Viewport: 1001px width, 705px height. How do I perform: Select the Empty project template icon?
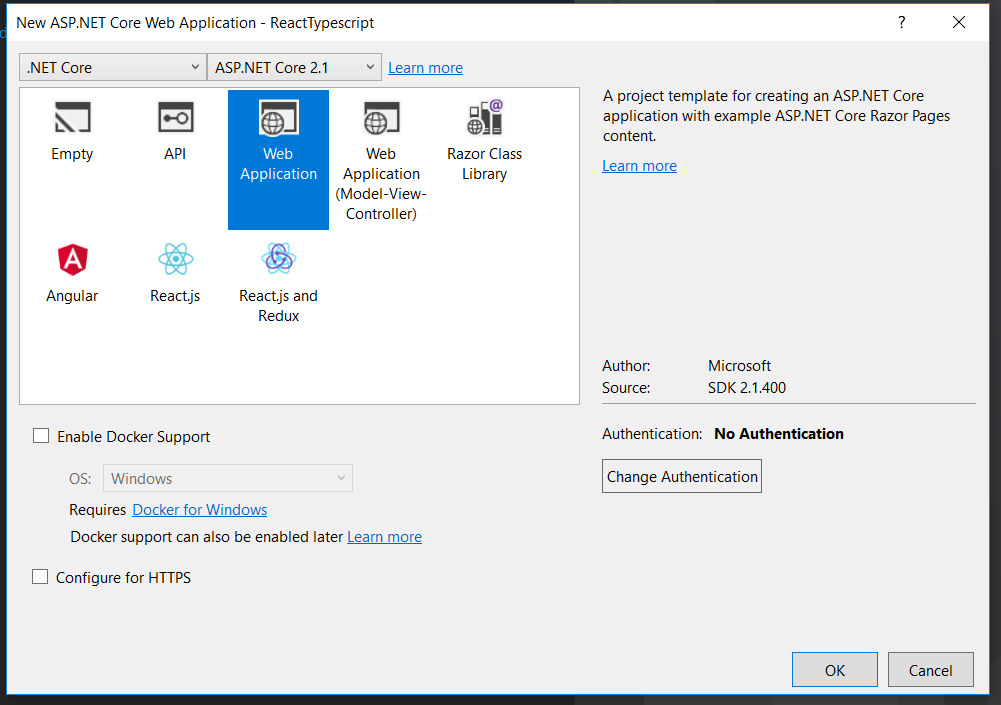click(72, 118)
